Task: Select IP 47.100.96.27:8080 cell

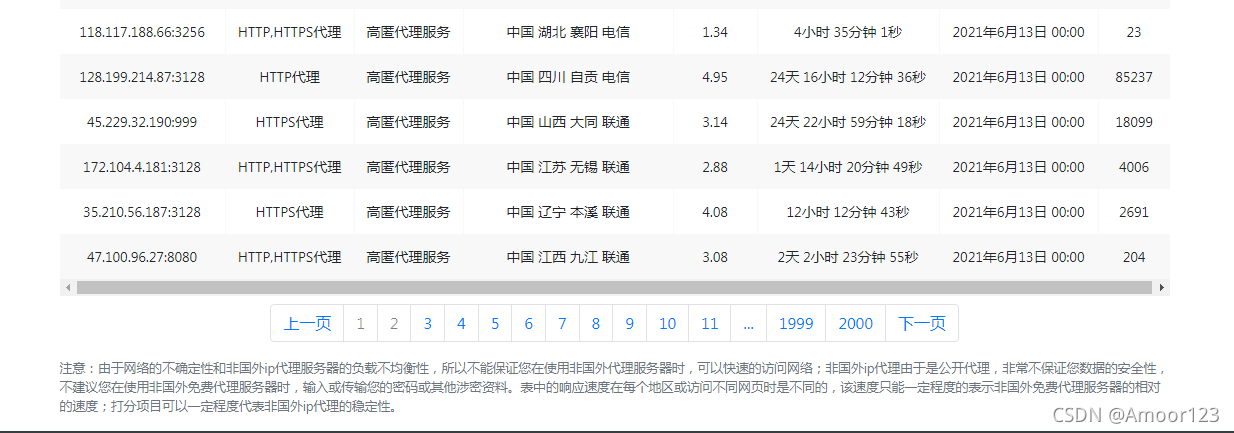Action: tap(142, 257)
